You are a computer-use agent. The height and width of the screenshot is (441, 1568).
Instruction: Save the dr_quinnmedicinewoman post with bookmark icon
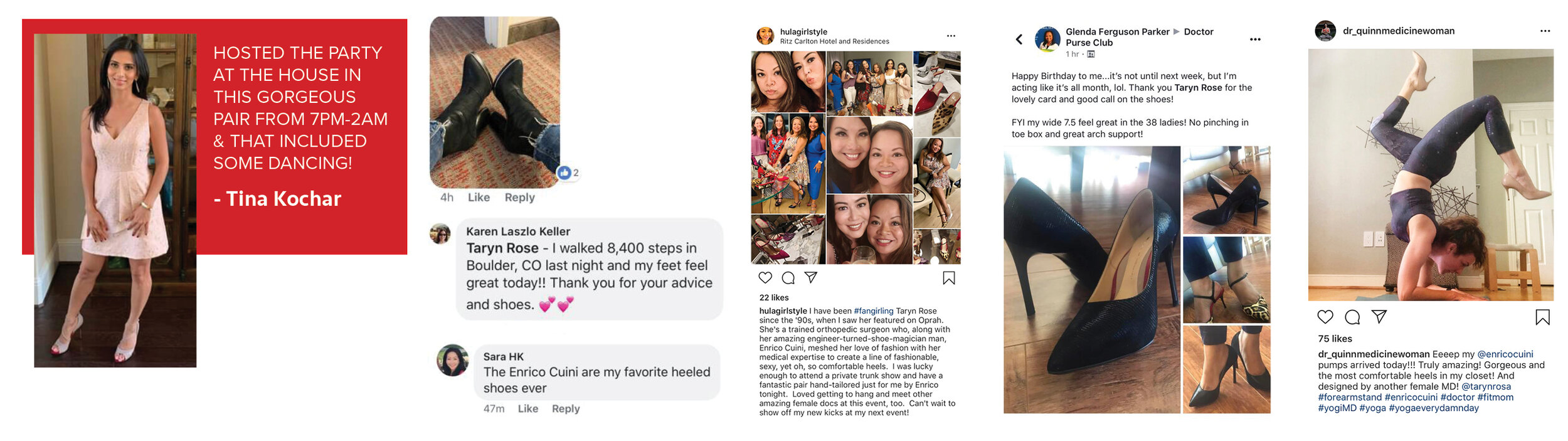click(1543, 317)
